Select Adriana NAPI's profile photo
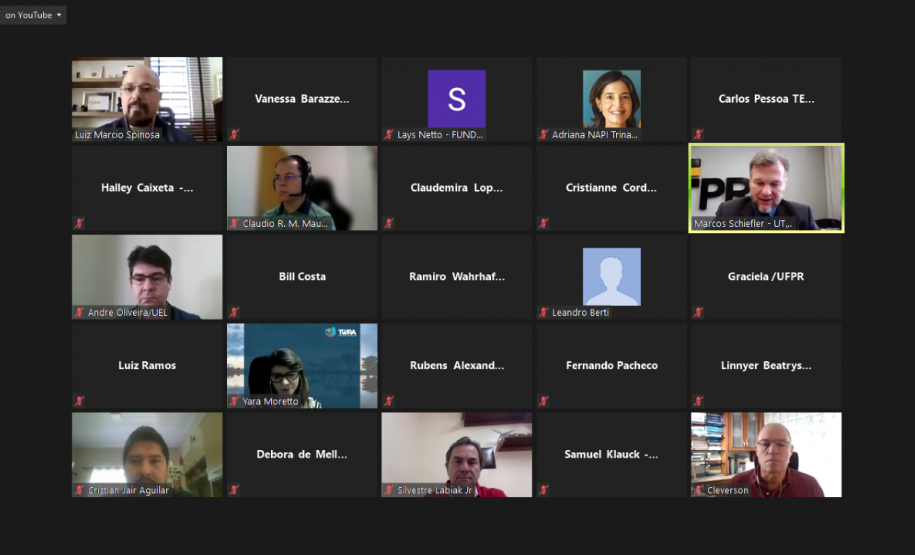This screenshot has height=555, width=915. click(611, 98)
